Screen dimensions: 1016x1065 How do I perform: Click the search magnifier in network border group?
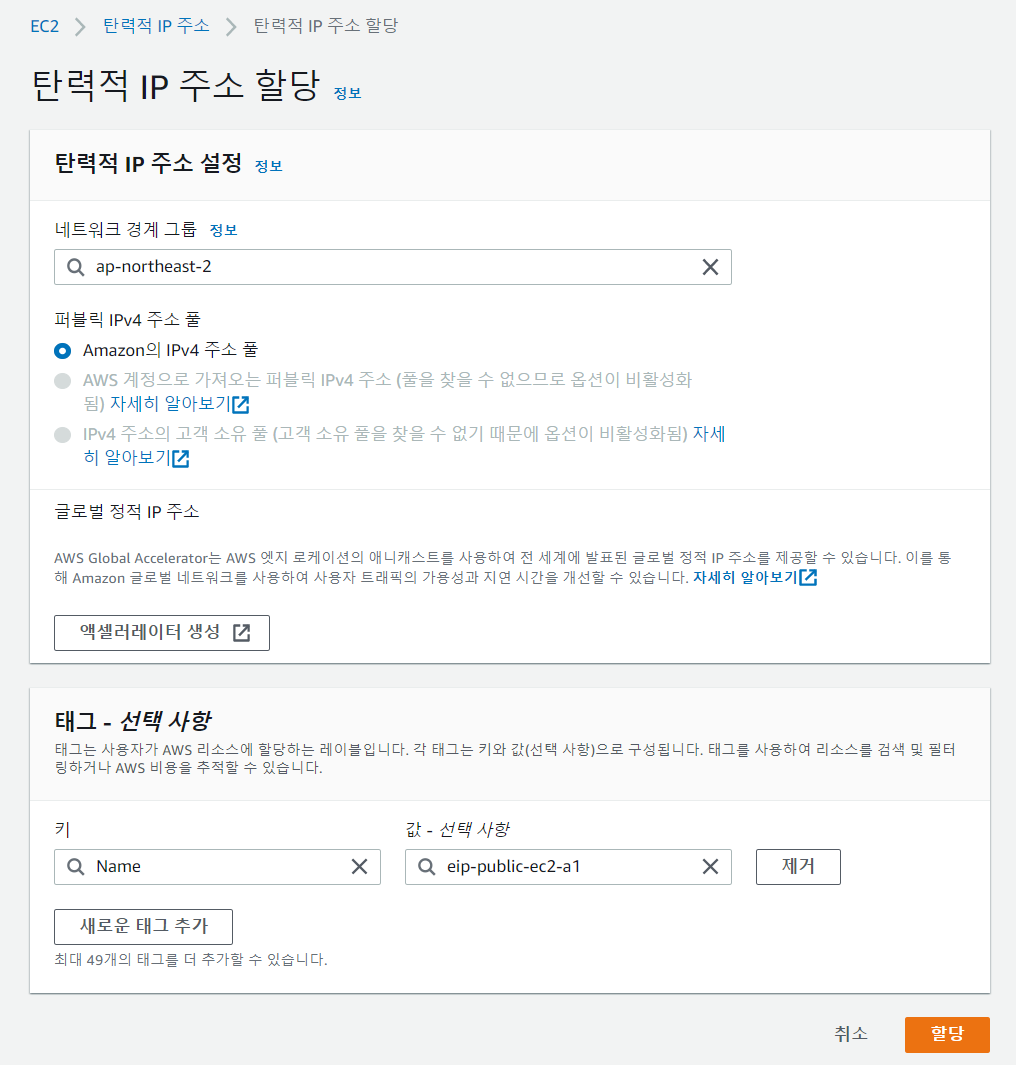coord(74,267)
